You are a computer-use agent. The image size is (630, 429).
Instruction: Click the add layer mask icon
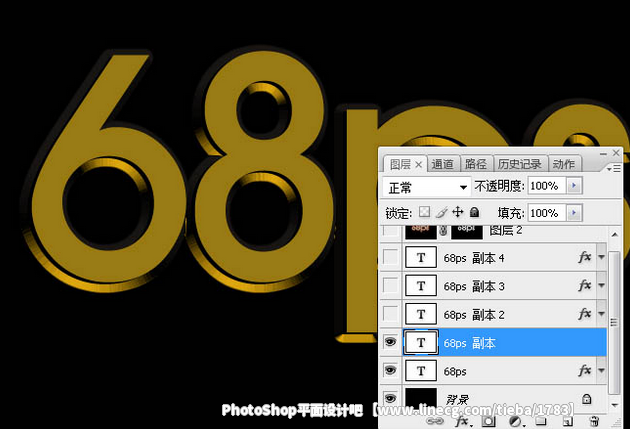[488, 423]
